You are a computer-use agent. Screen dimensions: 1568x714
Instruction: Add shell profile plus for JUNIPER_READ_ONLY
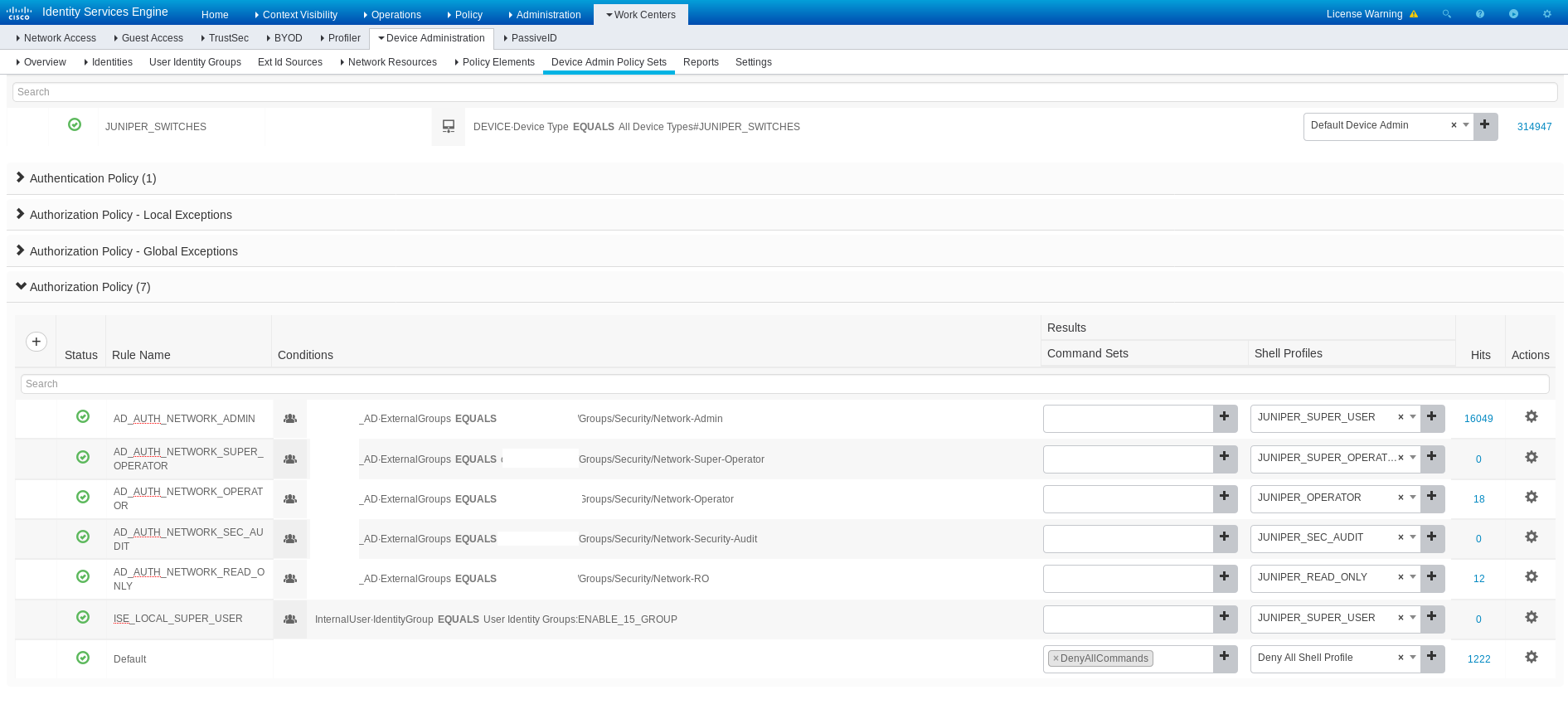(1432, 578)
